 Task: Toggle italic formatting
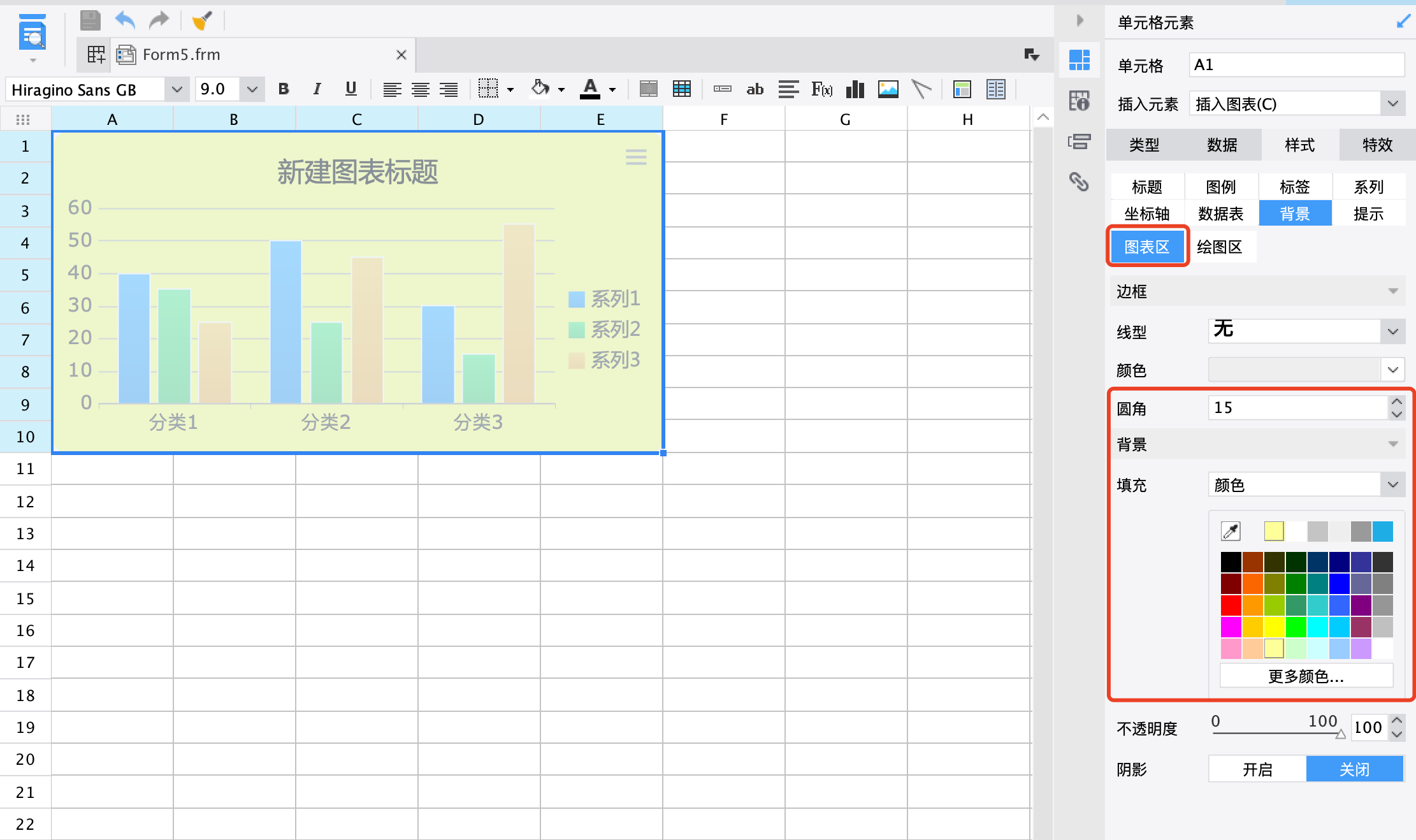point(317,89)
